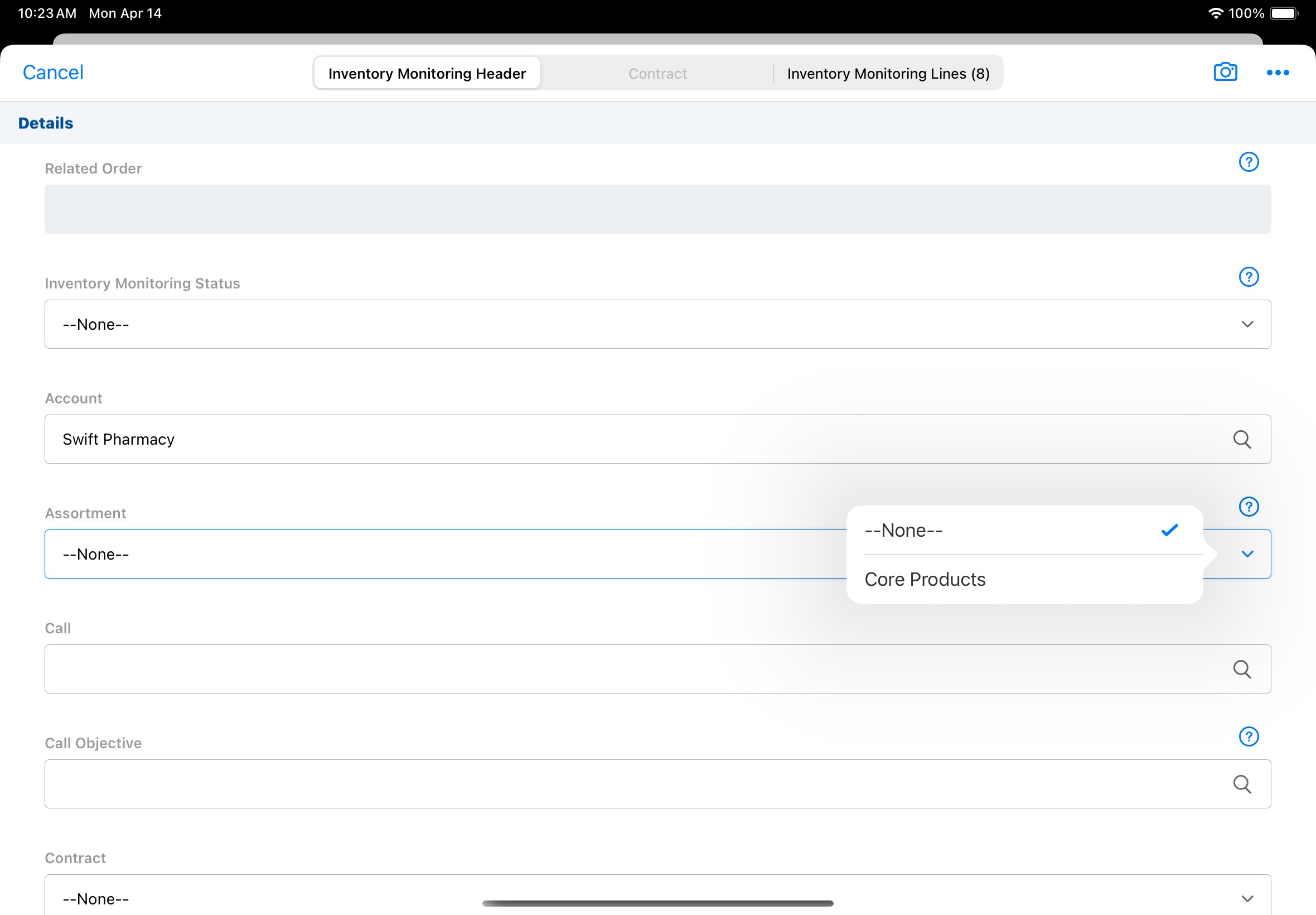Tap the Contract segment tab

657,74
